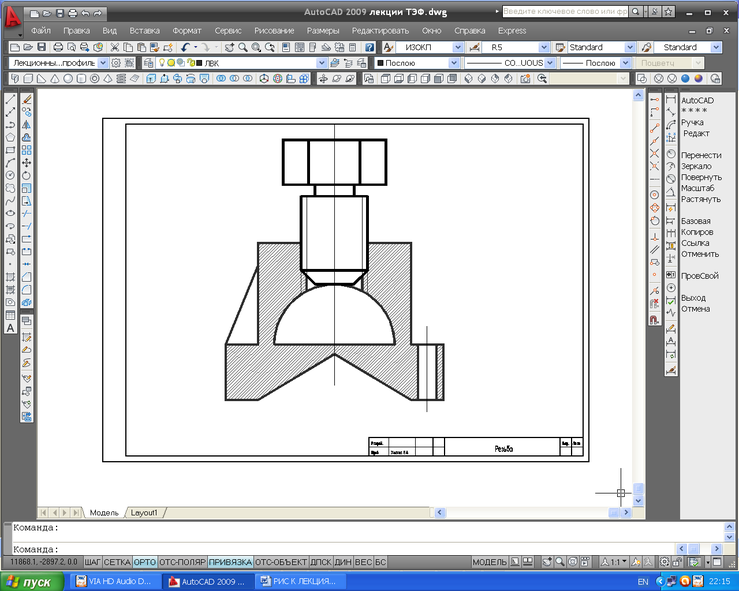Select the Erase tool in Modify toolbar
The width and height of the screenshot is (739, 591).
click(27, 100)
